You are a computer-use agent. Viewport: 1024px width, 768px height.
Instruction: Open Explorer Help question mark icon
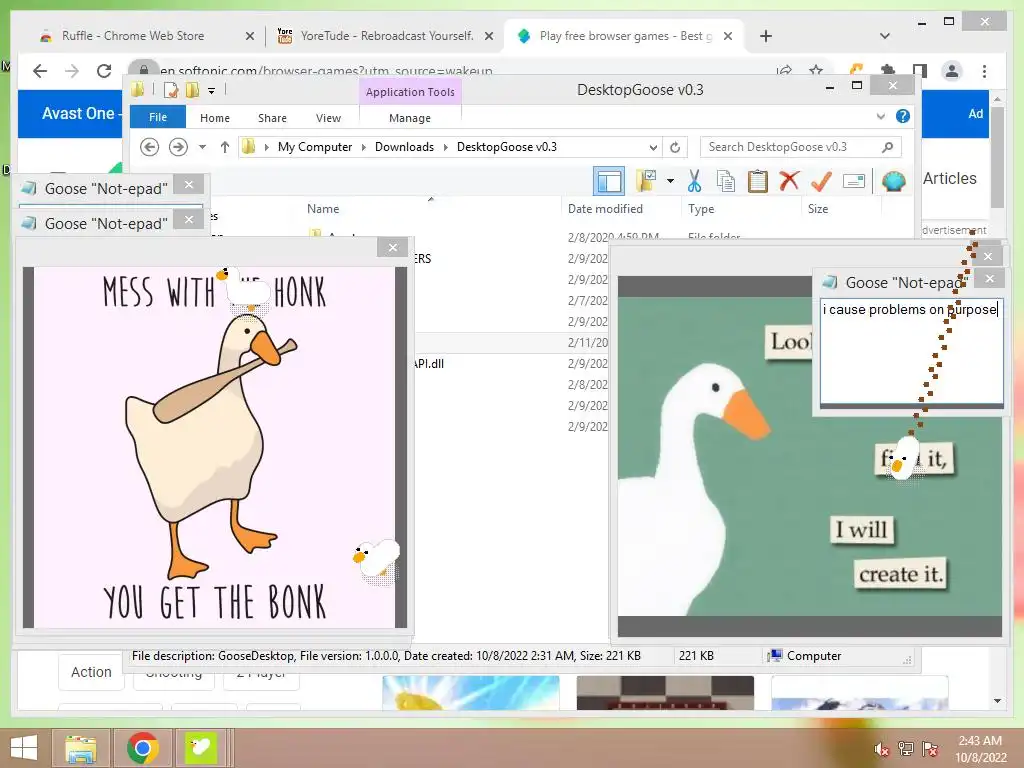[903, 116]
